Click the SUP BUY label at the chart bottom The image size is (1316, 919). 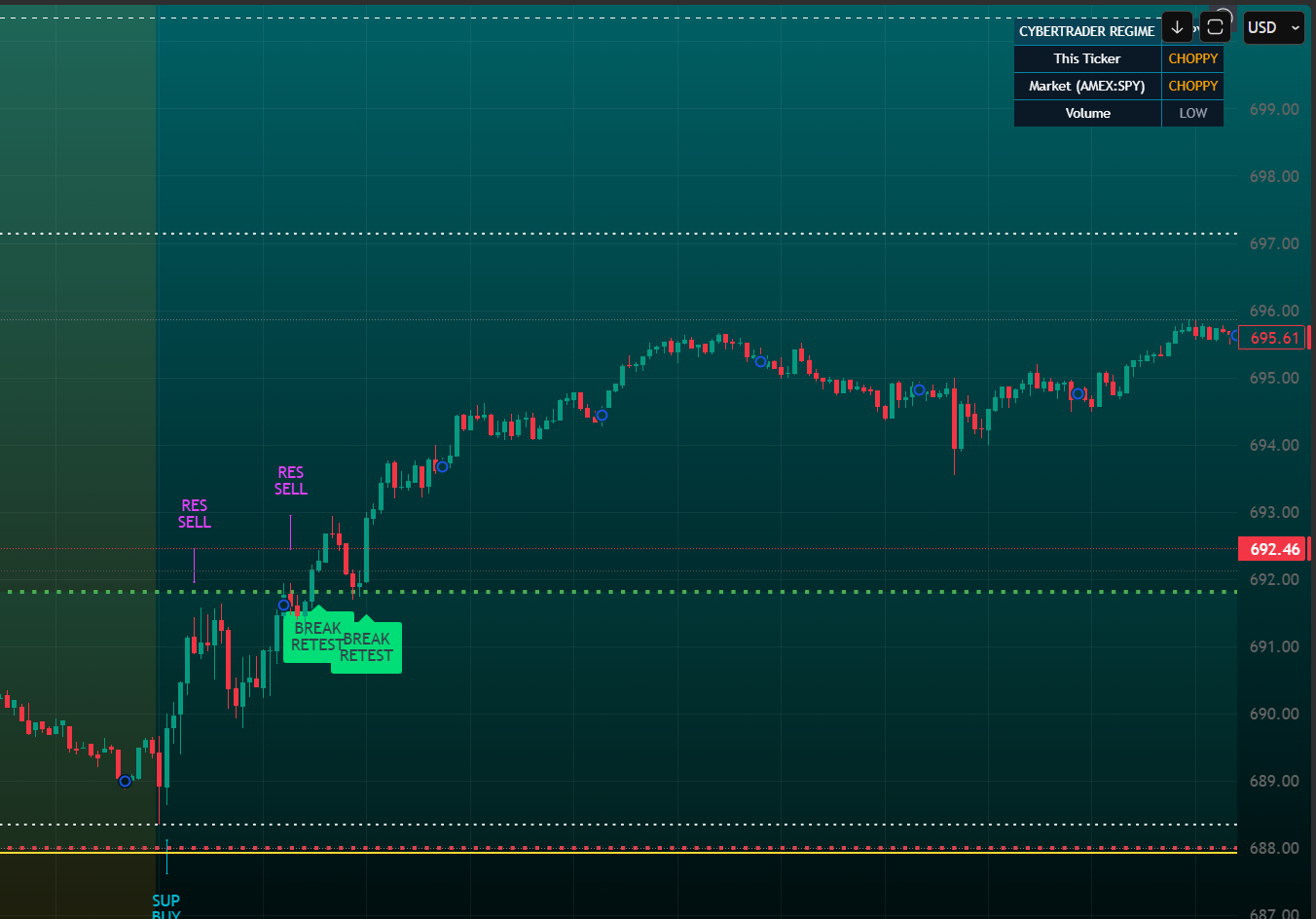click(165, 905)
